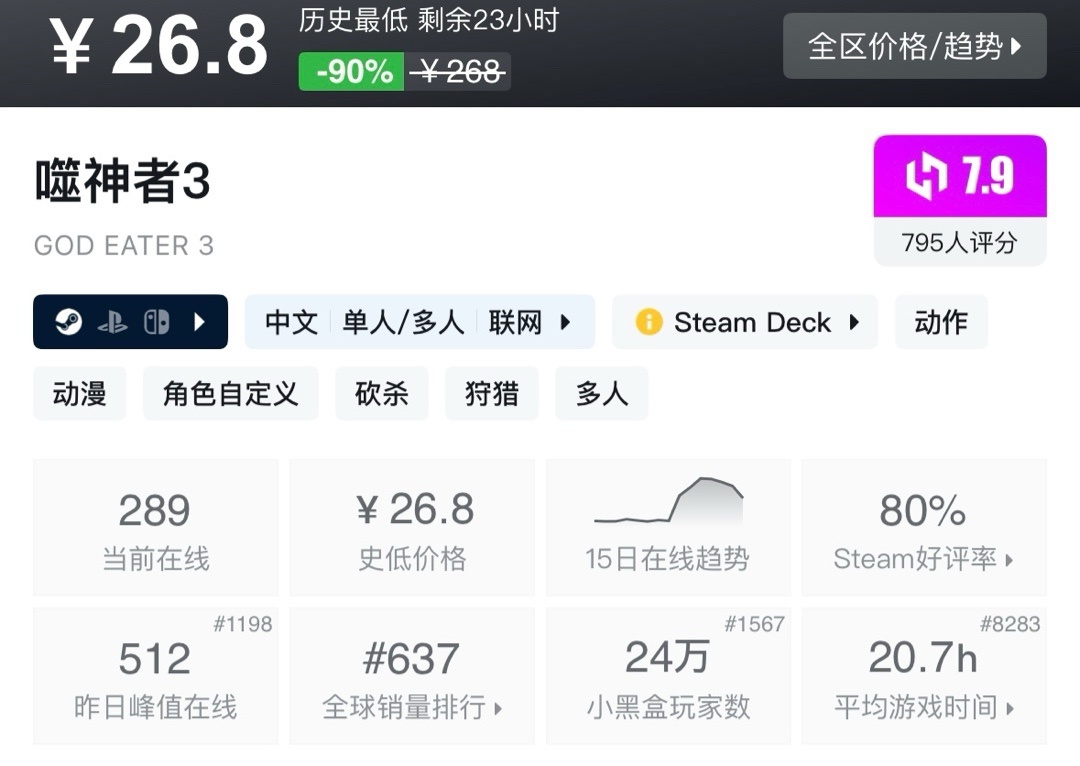Select the 动漫 tag

coord(80,393)
